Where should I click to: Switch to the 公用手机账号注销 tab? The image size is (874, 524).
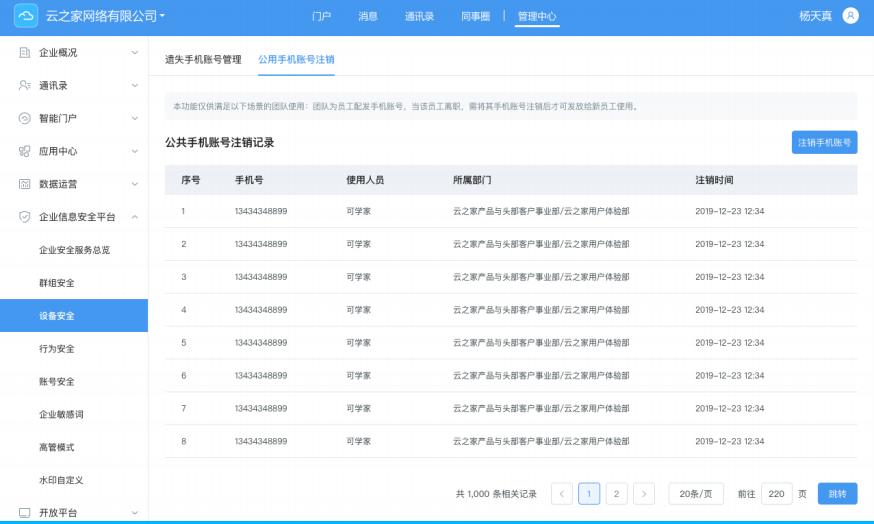coord(296,59)
